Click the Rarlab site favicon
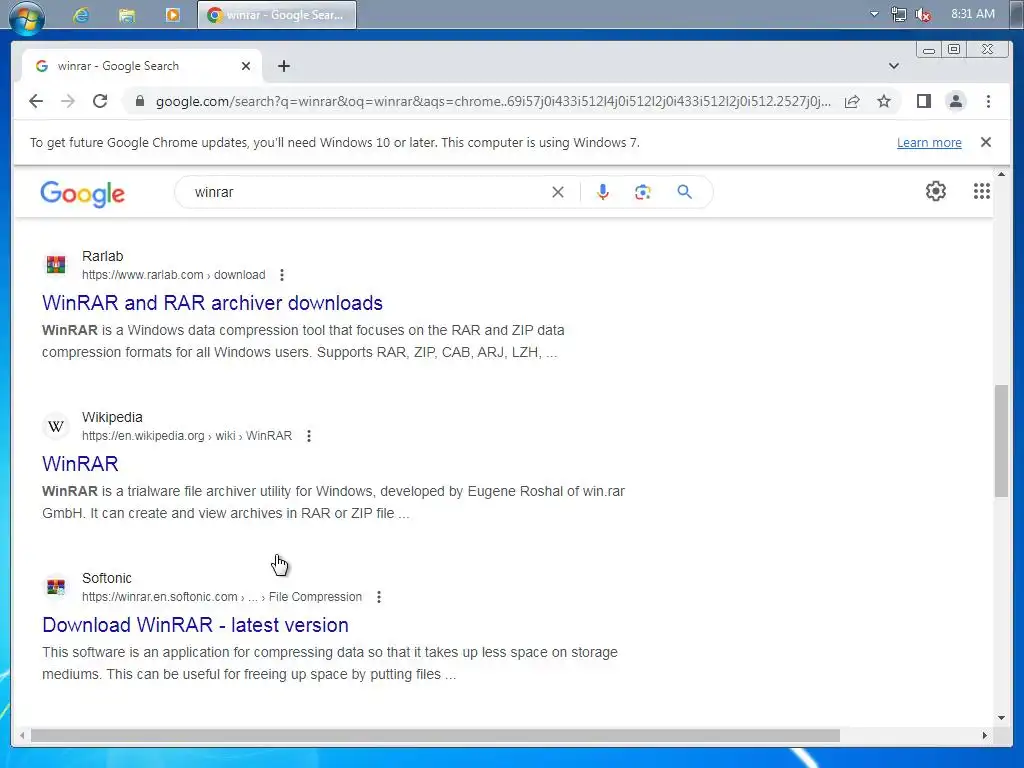Viewport: 1024px width, 768px height. coord(56,265)
